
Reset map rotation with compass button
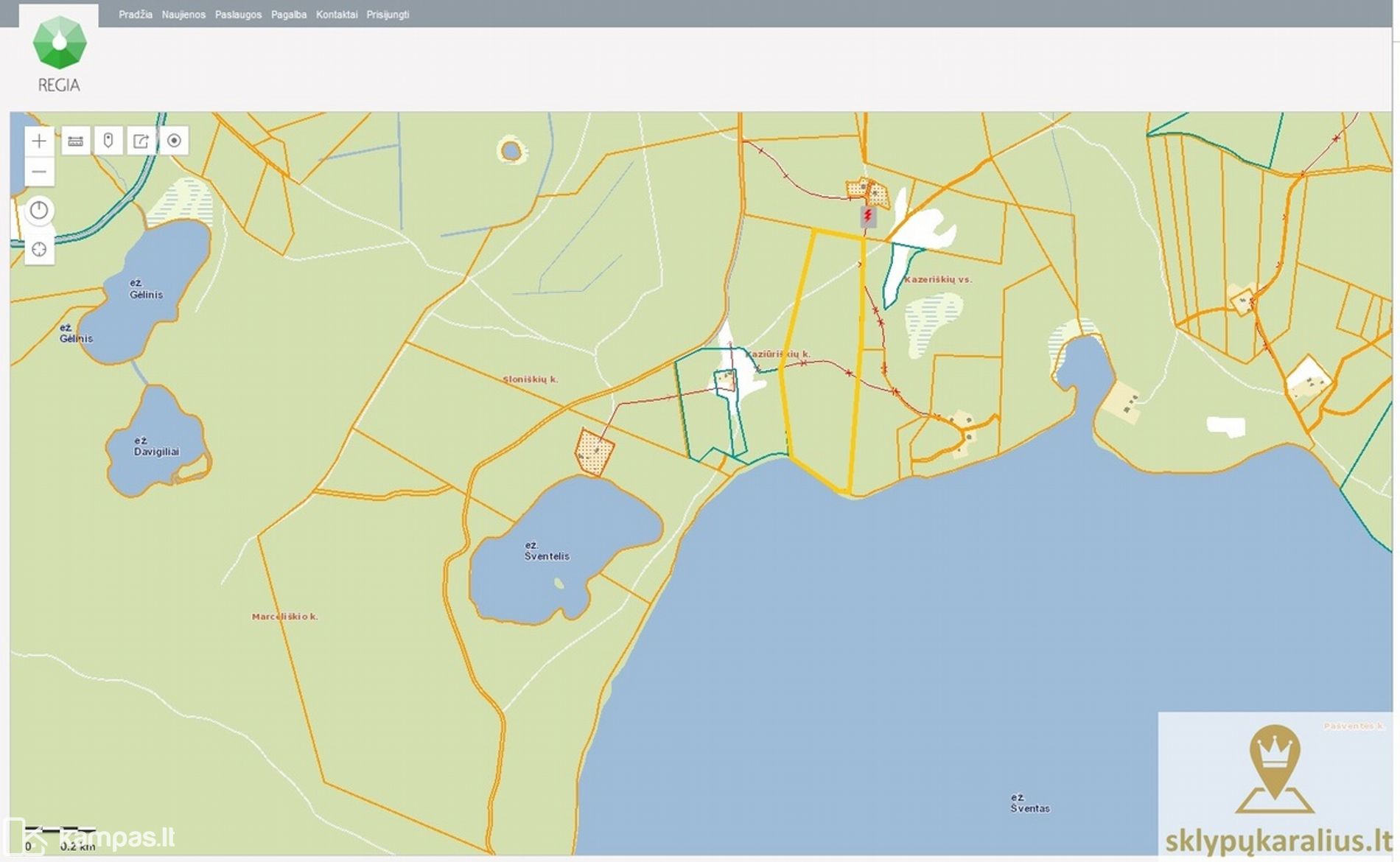(39, 211)
